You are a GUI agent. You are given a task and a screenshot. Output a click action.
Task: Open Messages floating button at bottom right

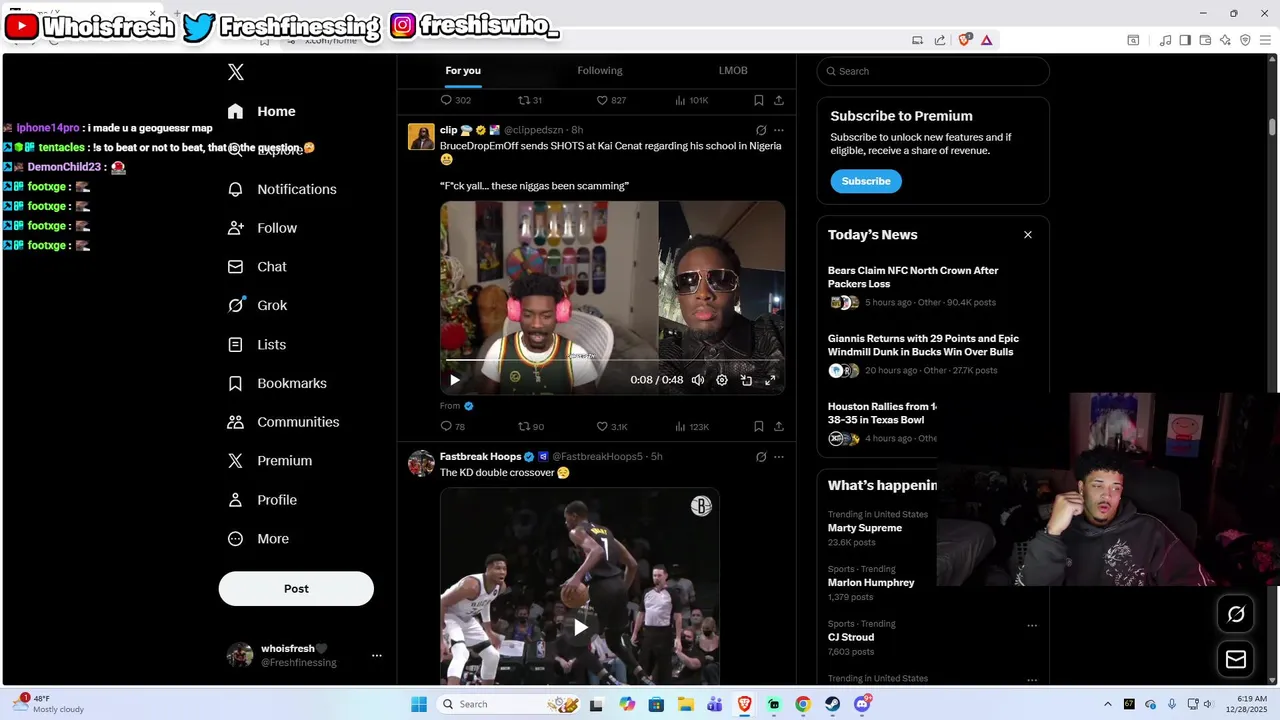(x=1236, y=659)
